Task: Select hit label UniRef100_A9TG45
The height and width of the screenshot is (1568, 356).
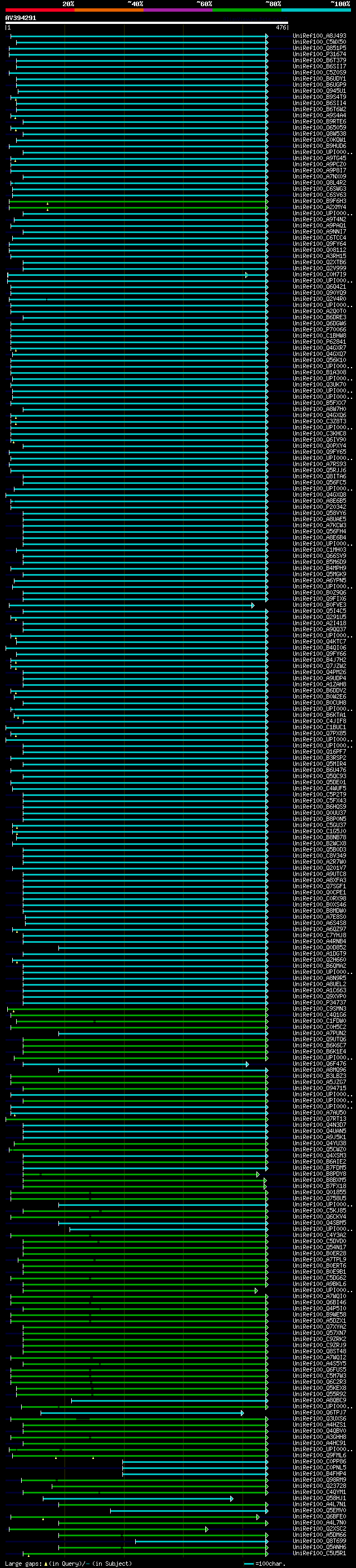Action: coord(319,159)
